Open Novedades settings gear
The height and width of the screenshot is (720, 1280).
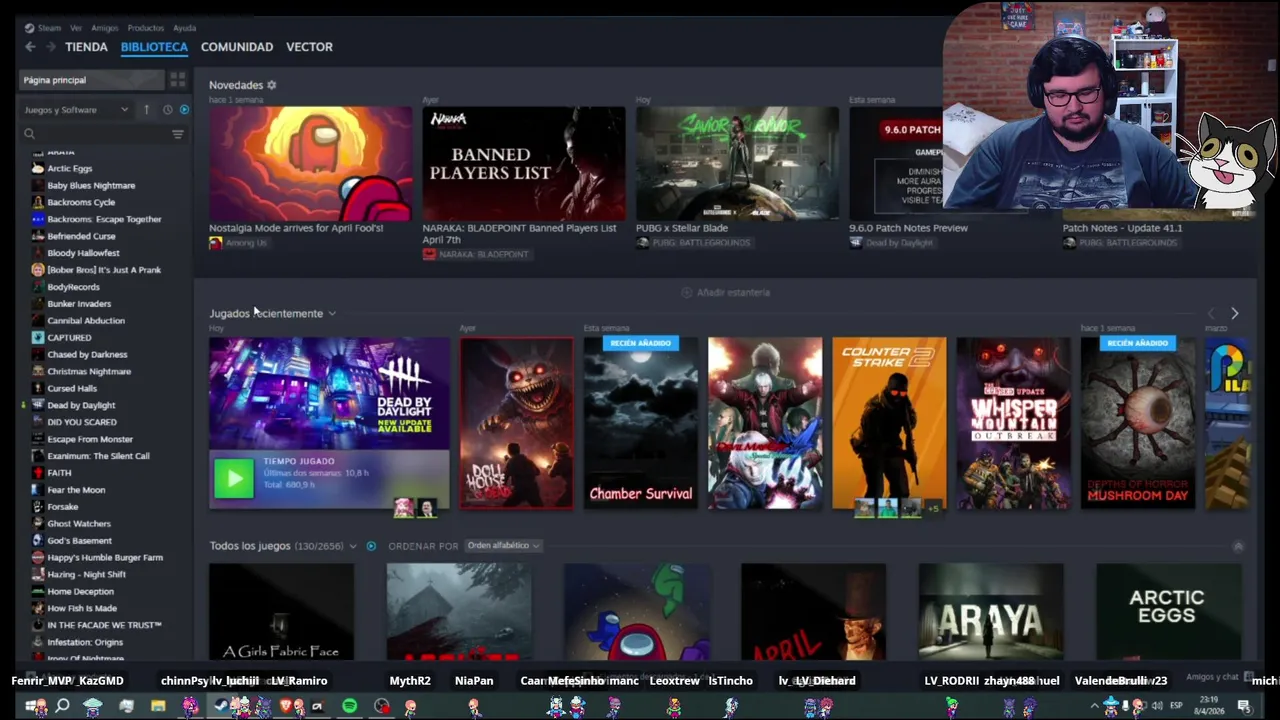pyautogui.click(x=271, y=85)
